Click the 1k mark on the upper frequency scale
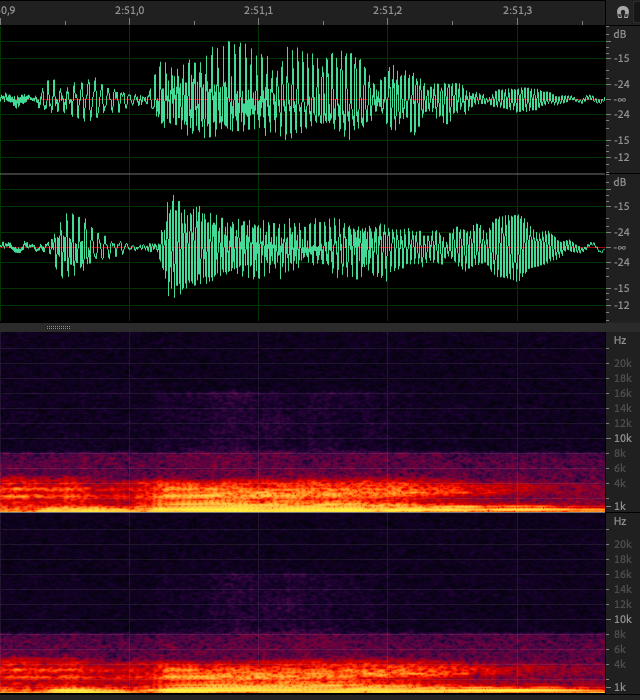 622,506
